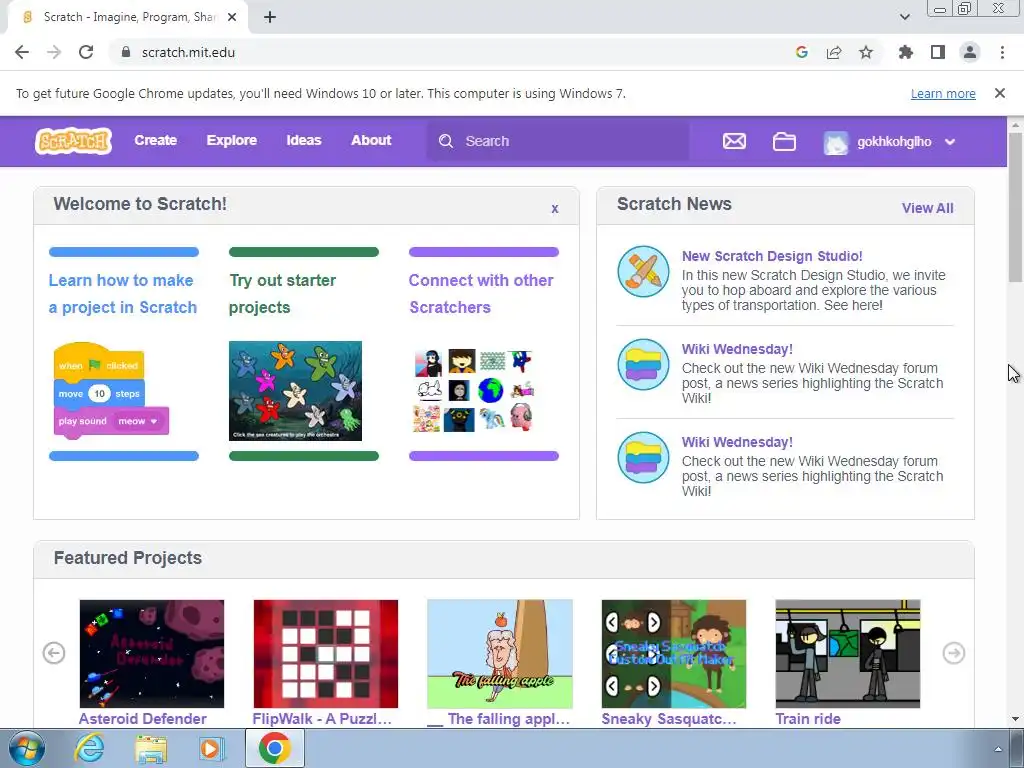Open the Chrome profile icon
Viewport: 1024px width, 768px height.
tap(970, 52)
